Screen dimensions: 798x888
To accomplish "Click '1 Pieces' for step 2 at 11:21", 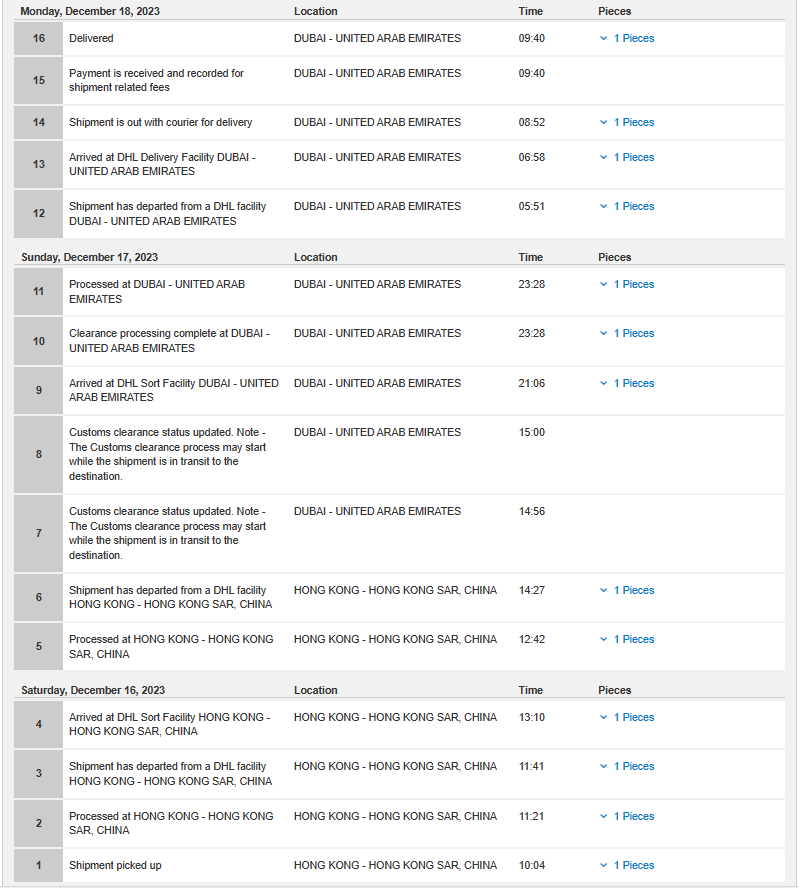I will pyautogui.click(x=634, y=816).
